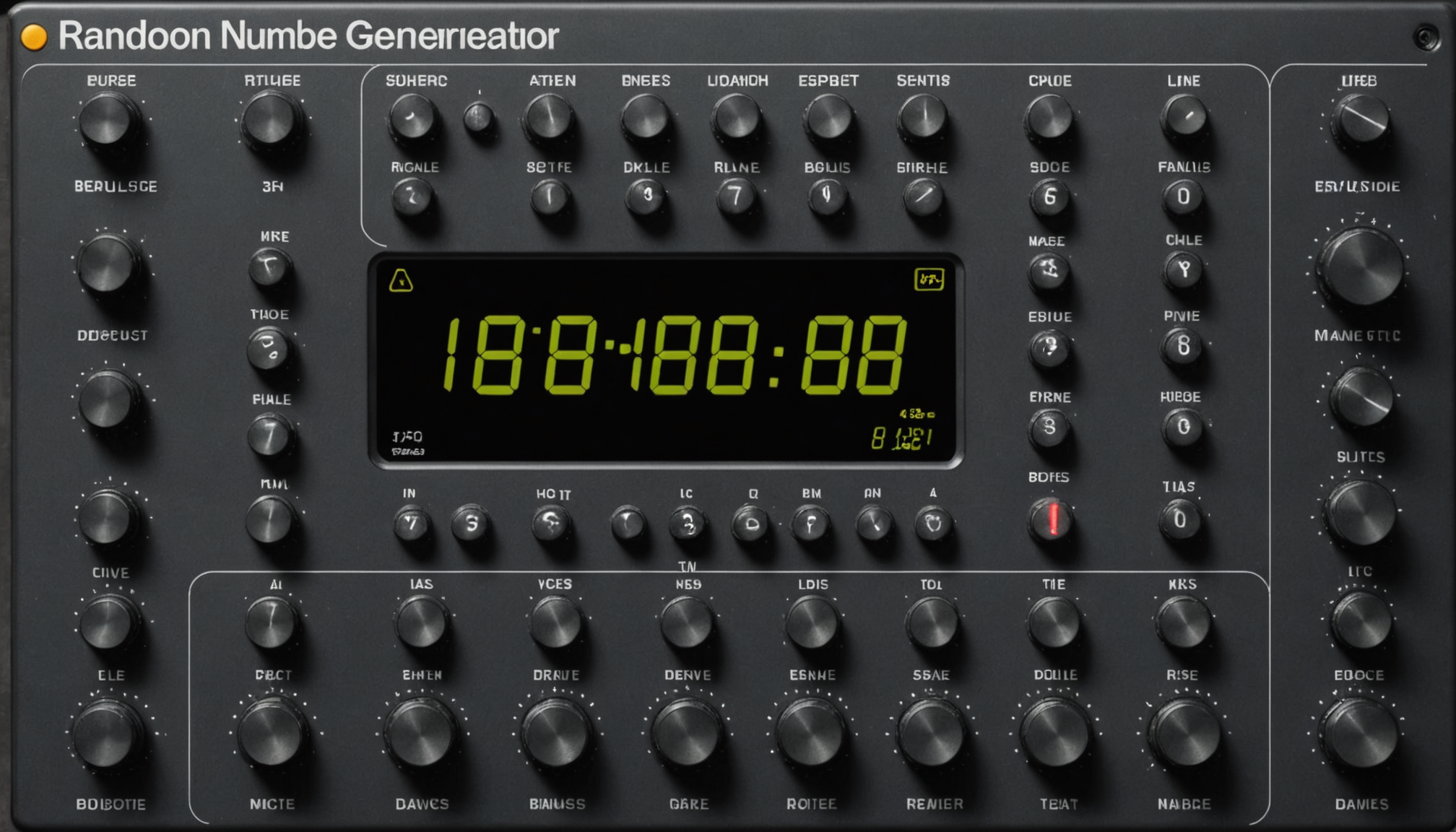
Task: Click the RIGNLE small button
Action: tap(413, 196)
